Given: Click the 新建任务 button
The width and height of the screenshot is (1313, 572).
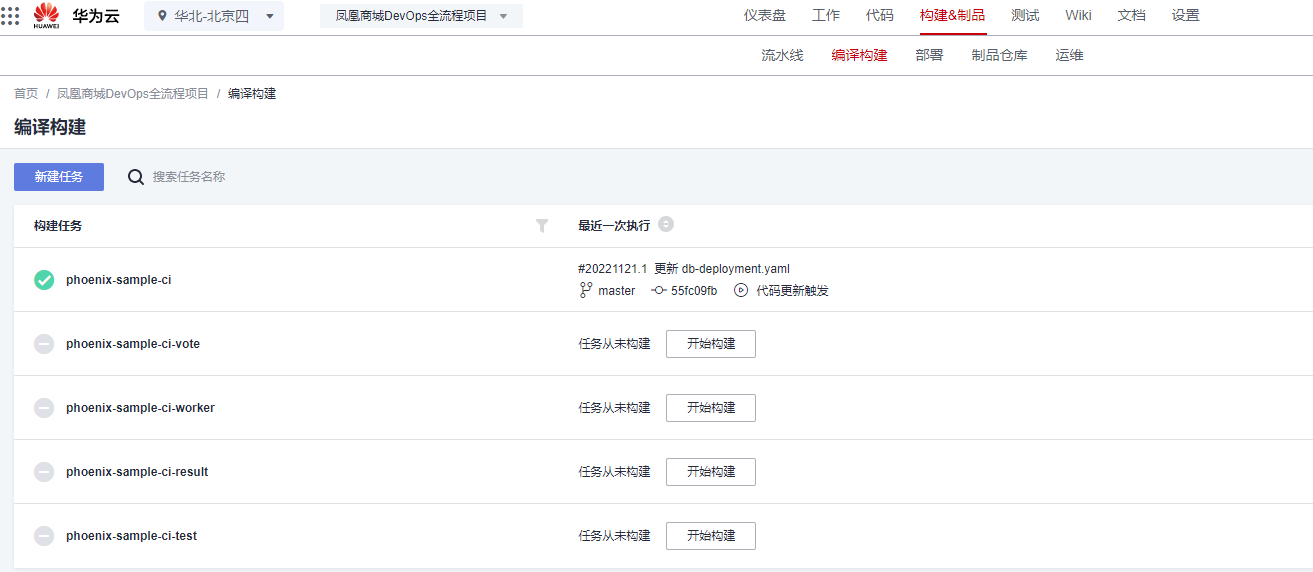Looking at the screenshot, I should pyautogui.click(x=59, y=177).
